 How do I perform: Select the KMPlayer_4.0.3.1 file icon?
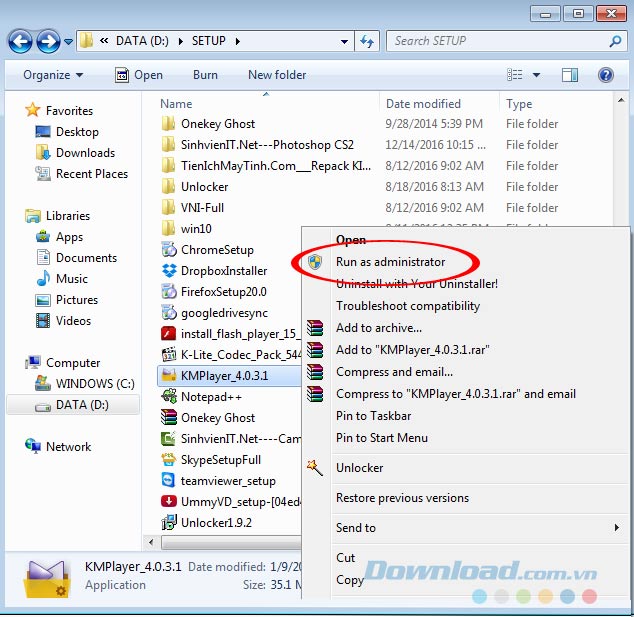(x=169, y=376)
